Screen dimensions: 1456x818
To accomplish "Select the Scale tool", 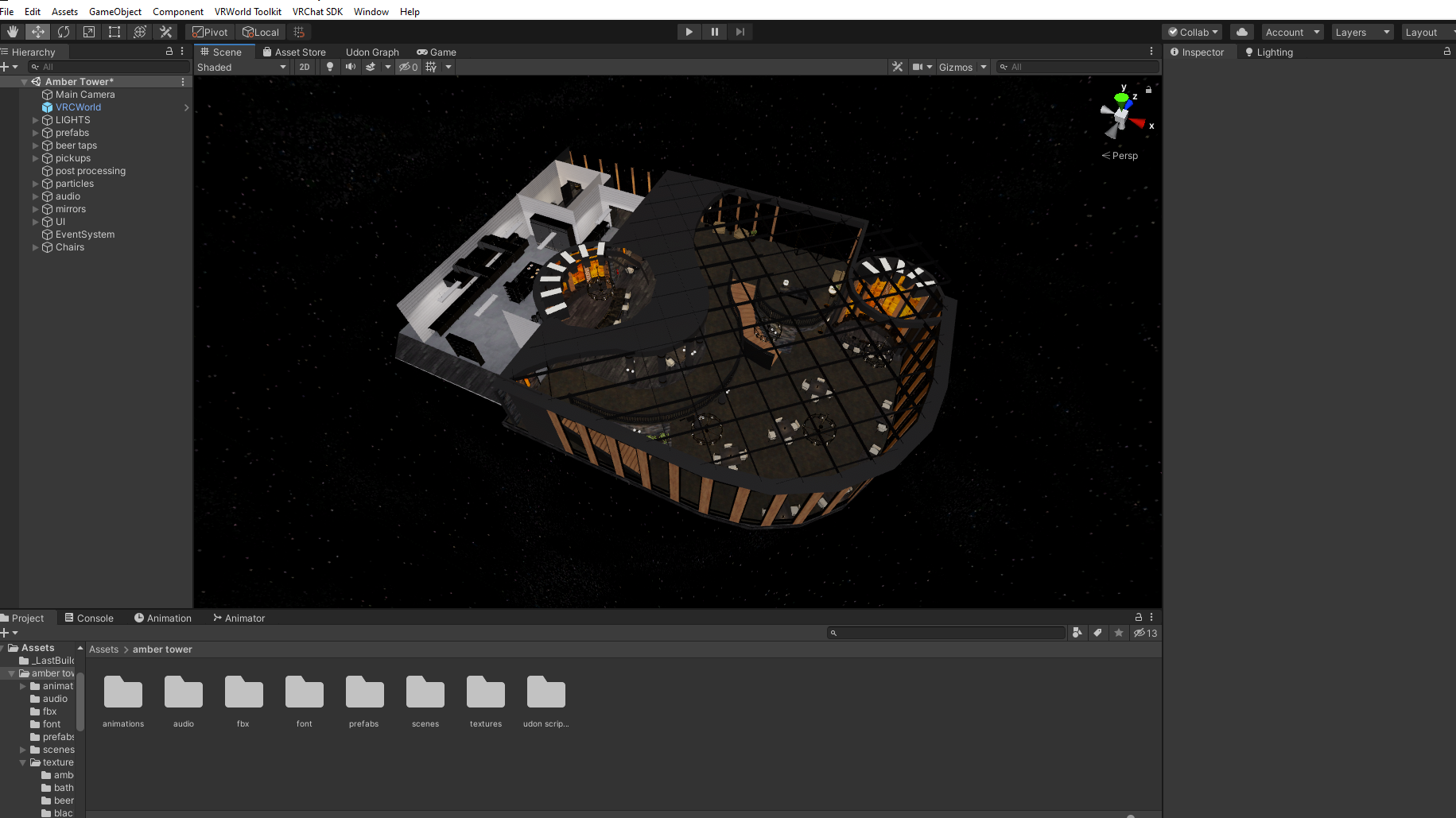I will coord(89,32).
